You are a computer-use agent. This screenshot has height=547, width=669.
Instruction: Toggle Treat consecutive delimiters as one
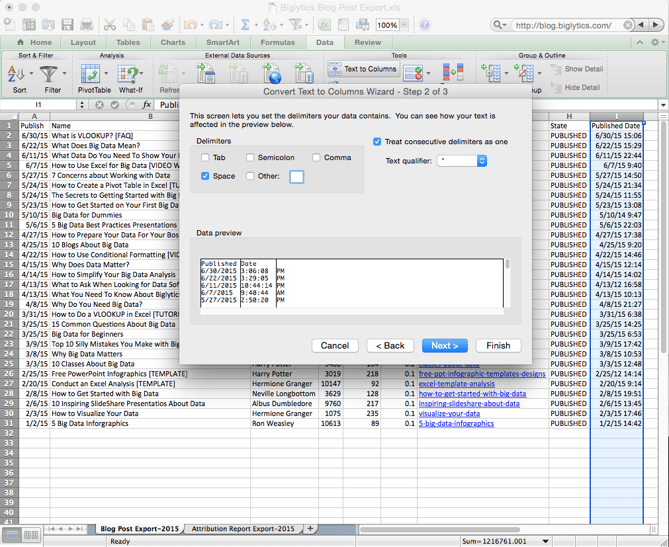tap(377, 142)
